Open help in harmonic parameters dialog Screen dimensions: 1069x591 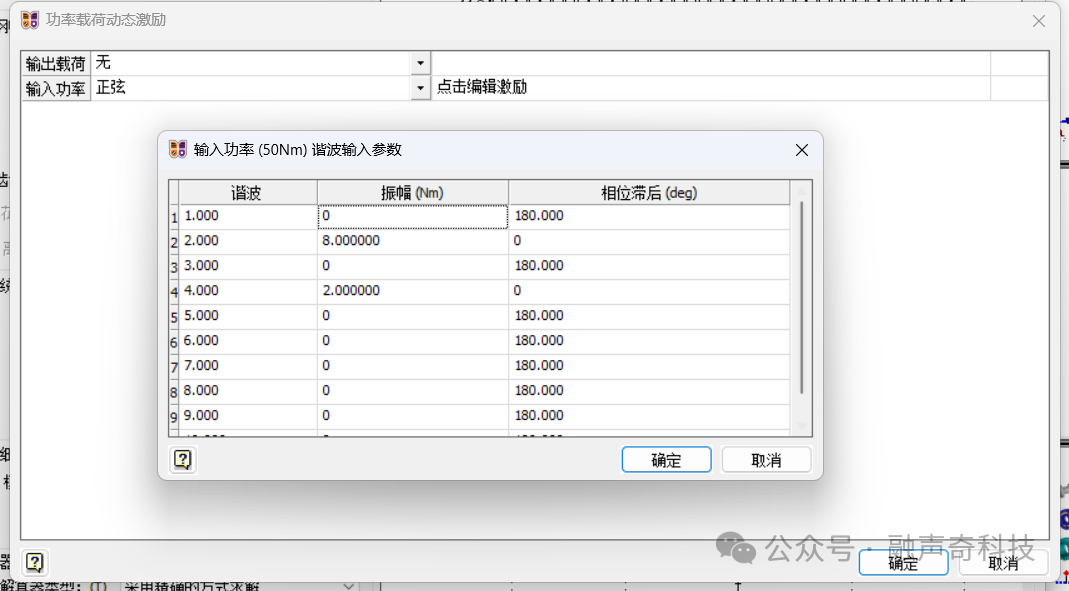[182, 459]
